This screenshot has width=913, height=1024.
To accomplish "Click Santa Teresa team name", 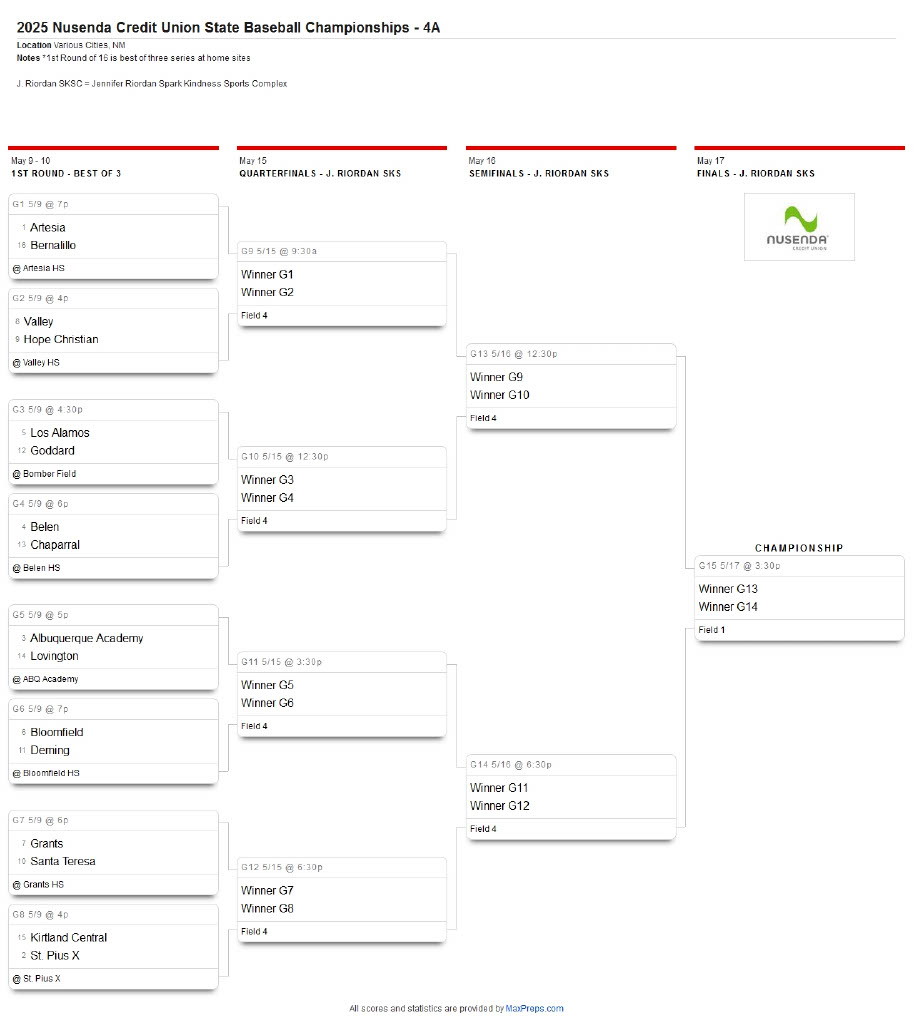I will tap(63, 862).
